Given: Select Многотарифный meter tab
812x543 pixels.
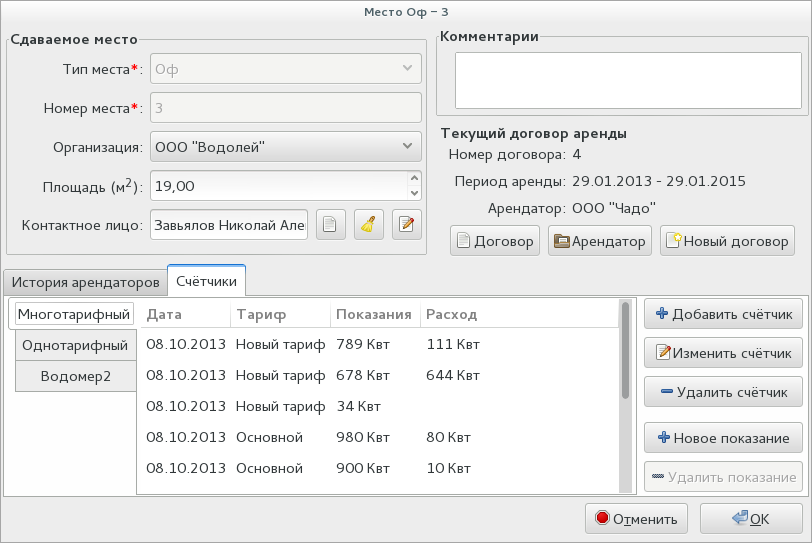Looking at the screenshot, I should pyautogui.click(x=74, y=314).
